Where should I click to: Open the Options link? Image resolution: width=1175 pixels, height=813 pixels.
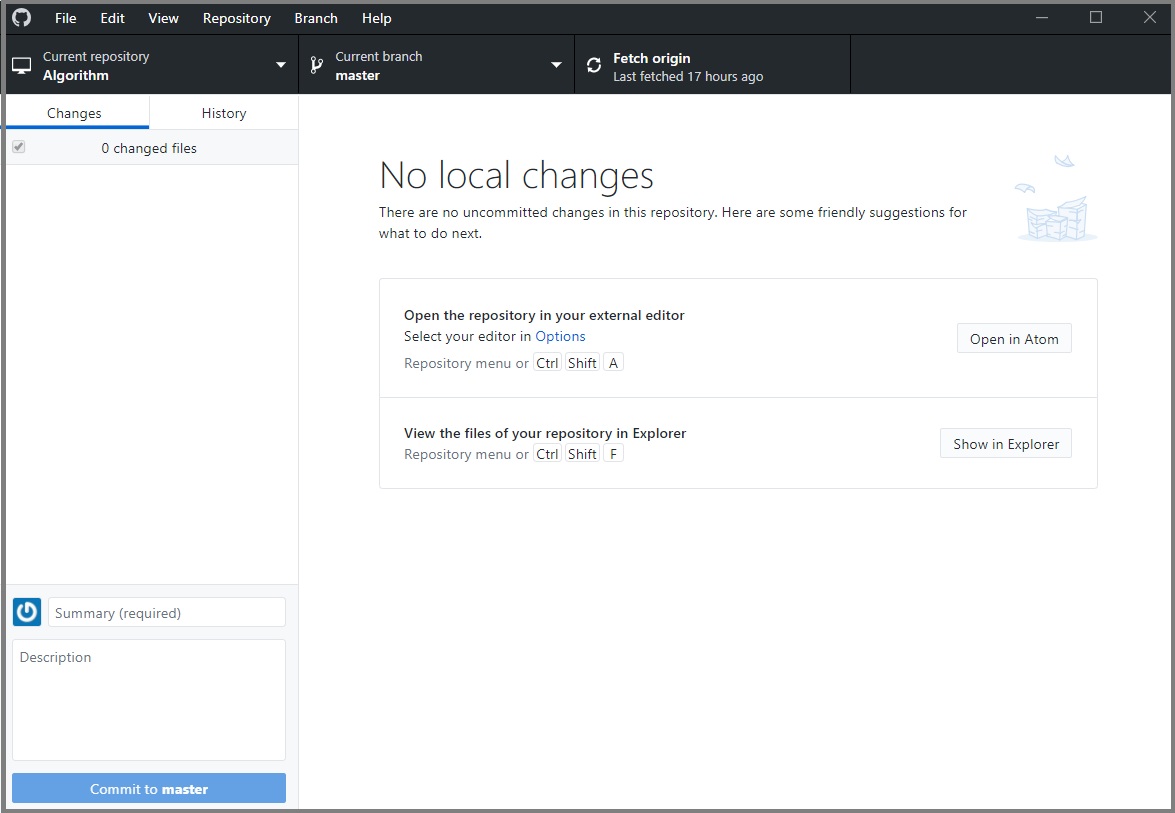coord(560,336)
